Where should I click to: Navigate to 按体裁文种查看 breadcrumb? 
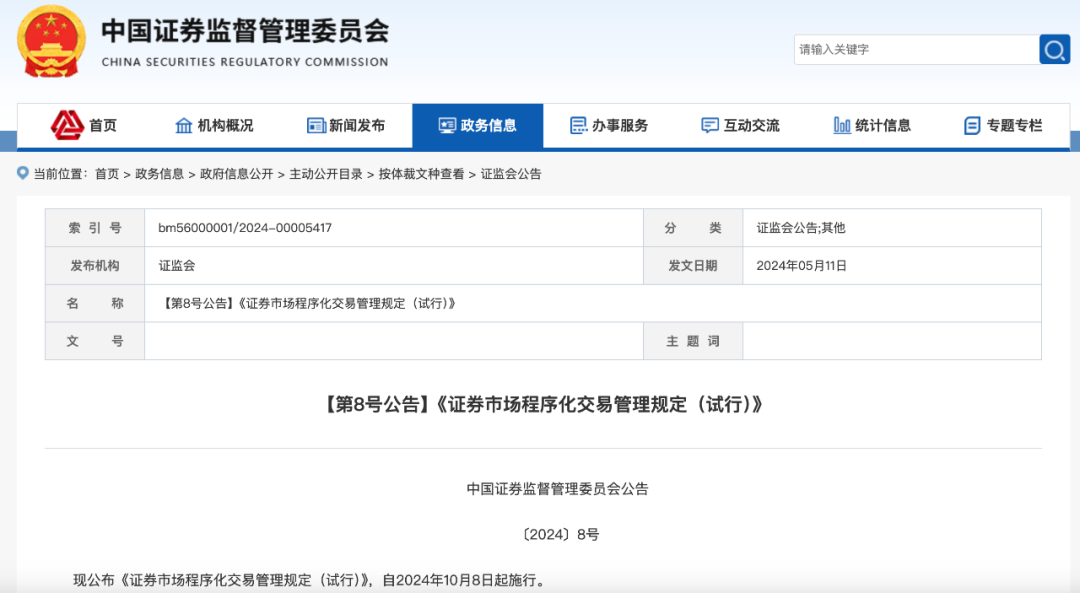click(422, 174)
